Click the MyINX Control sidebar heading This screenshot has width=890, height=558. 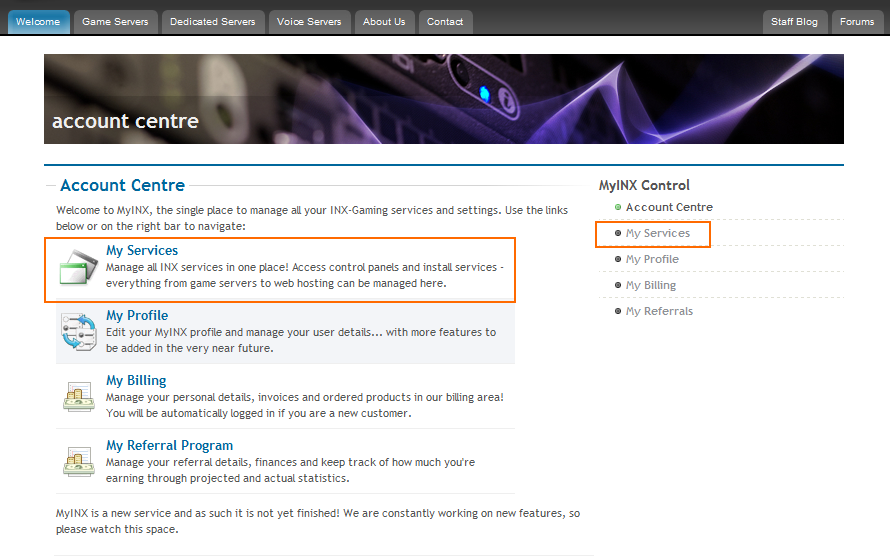click(x=644, y=186)
